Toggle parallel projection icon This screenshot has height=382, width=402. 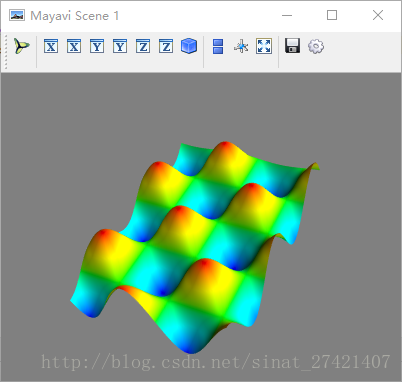(x=218, y=46)
